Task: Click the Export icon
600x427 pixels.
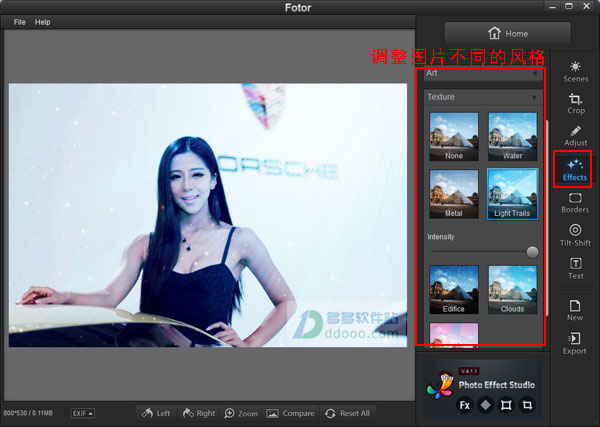Action: coord(574,343)
